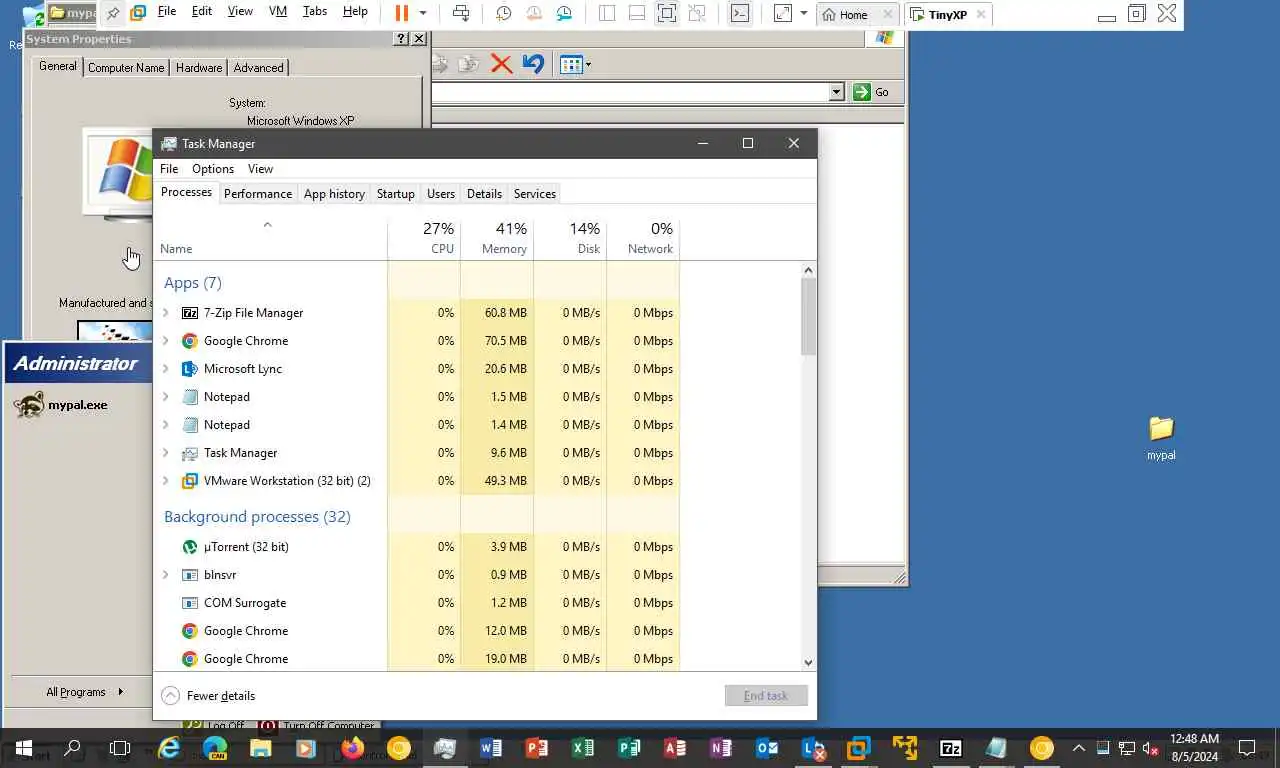Screen dimensions: 1280x768
Task: Launch Internet Explorer from taskbar
Action: tap(169, 748)
